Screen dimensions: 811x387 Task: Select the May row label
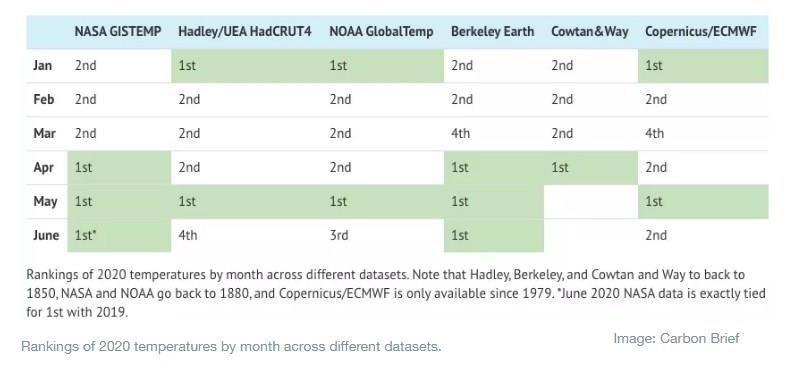coord(46,201)
